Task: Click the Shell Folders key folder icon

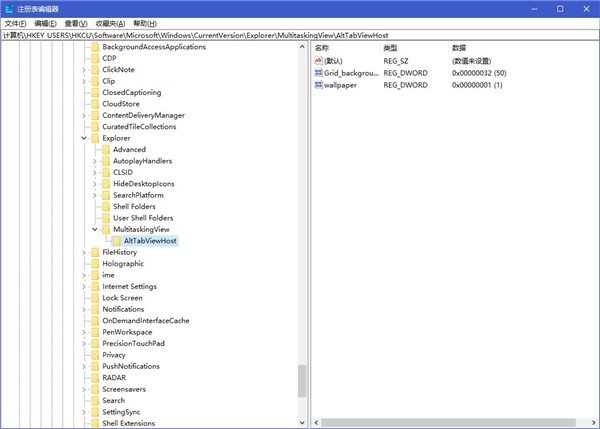Action: 105,207
